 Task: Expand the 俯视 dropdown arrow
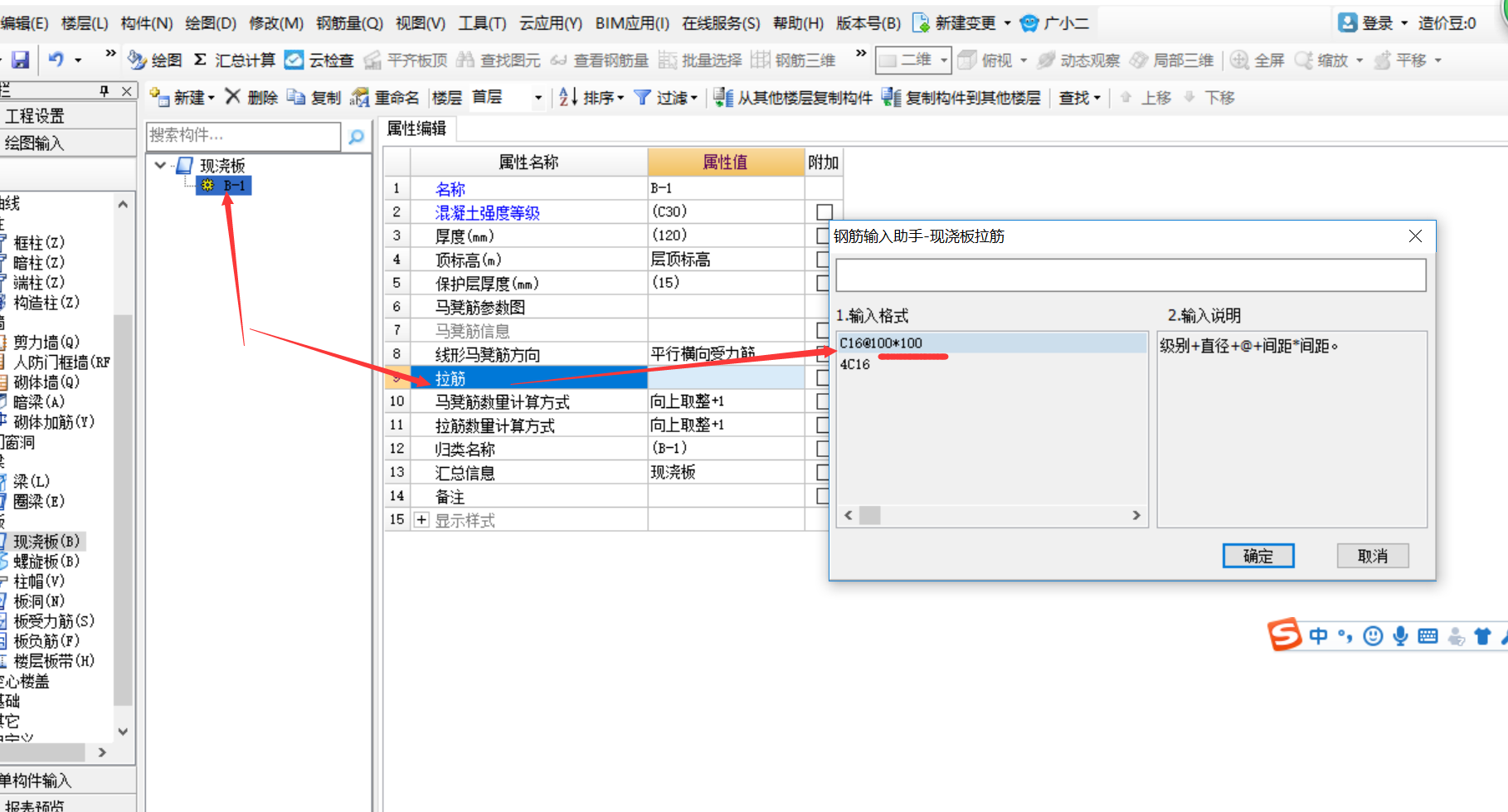1024,61
